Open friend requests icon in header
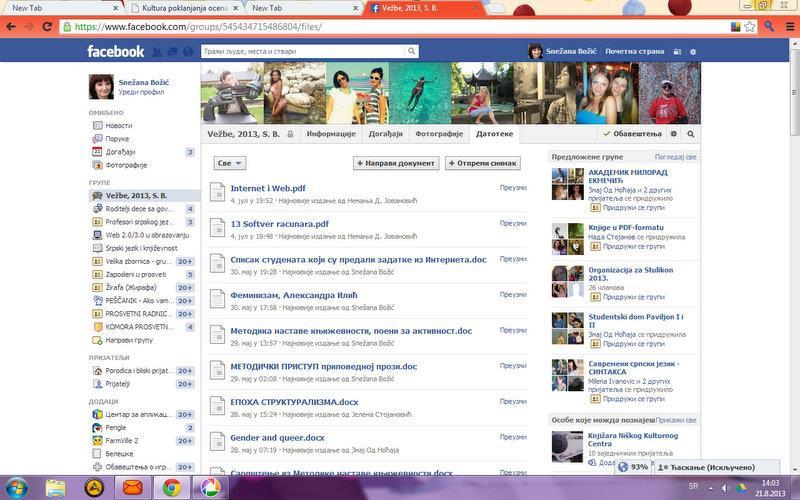Viewport: 800px width, 500px height. point(157,52)
